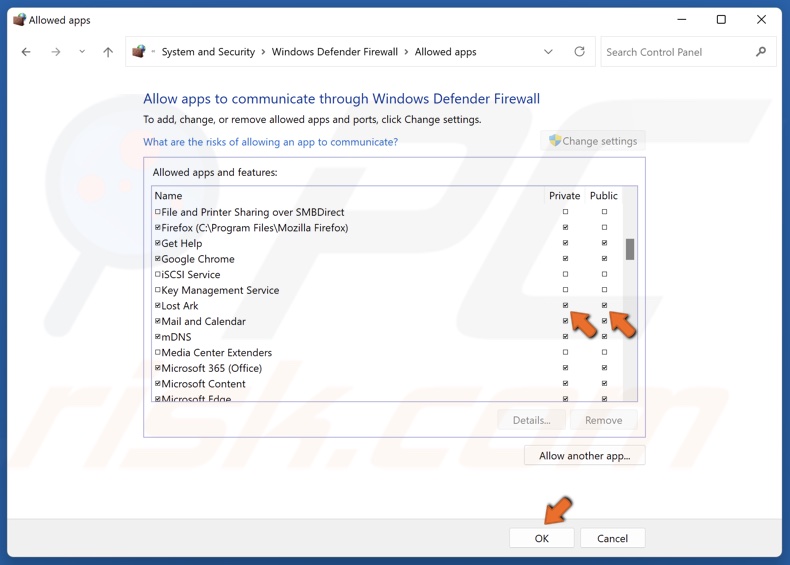Confirm with the OK button

542,538
